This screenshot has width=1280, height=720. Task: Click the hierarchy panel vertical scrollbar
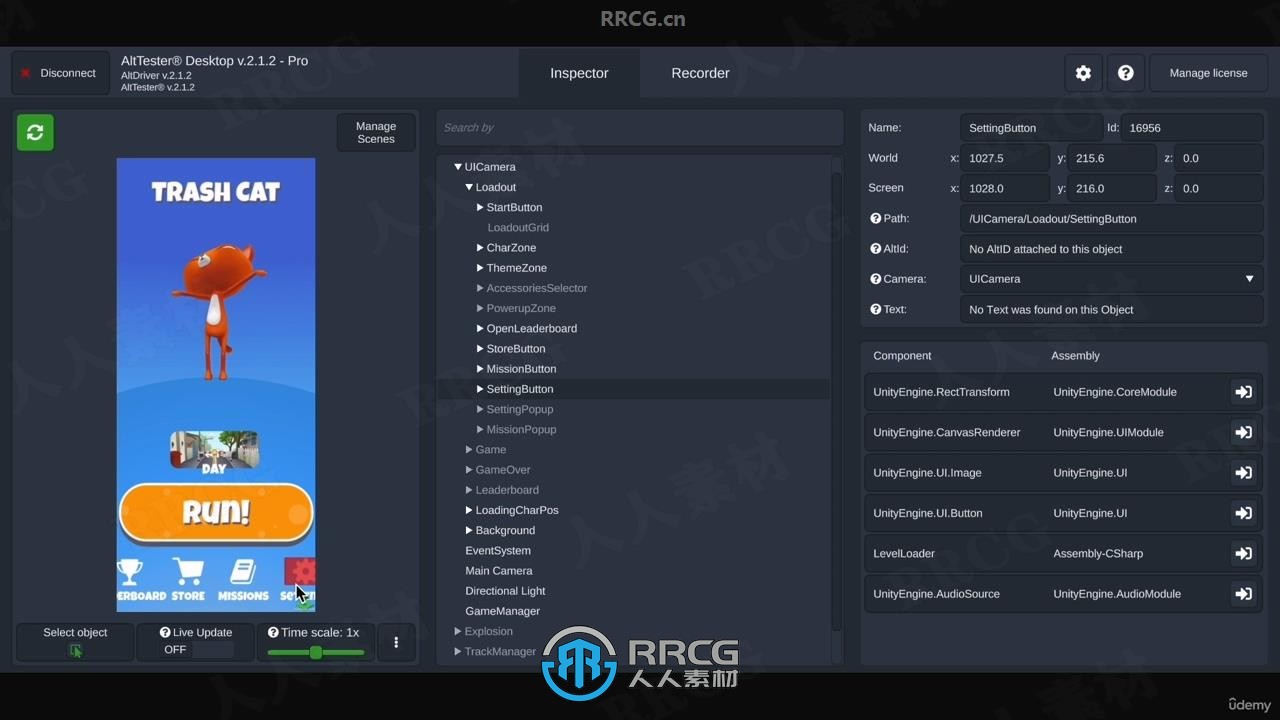coord(836,400)
